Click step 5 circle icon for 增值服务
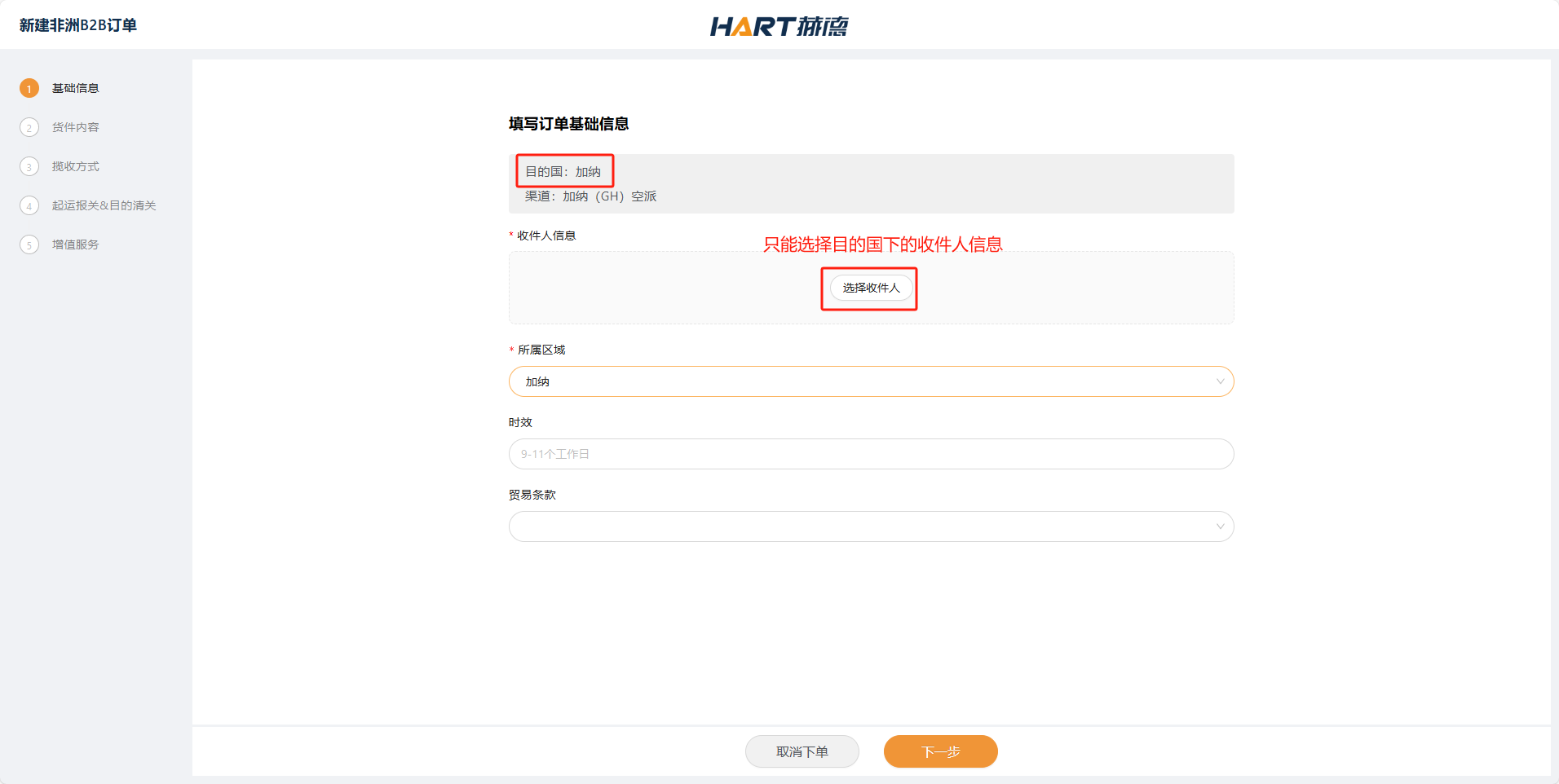The height and width of the screenshot is (784, 1559). pos(29,244)
